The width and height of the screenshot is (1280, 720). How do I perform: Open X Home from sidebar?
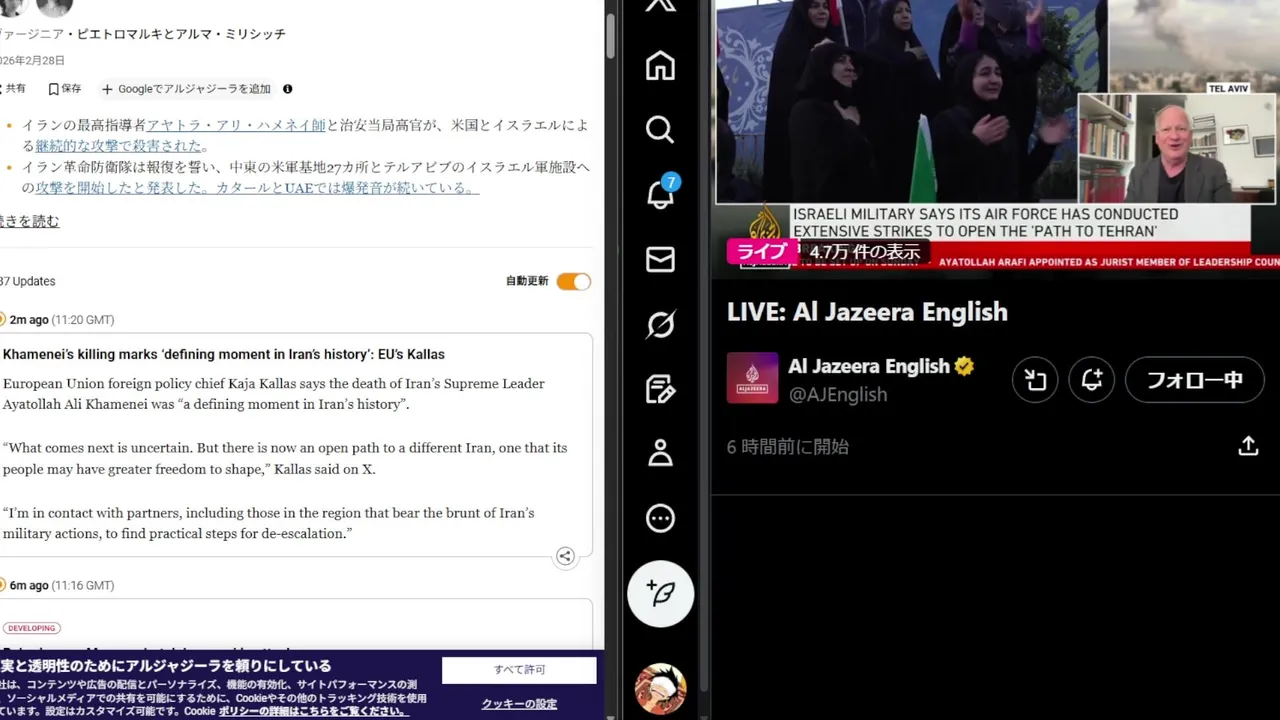coord(660,66)
